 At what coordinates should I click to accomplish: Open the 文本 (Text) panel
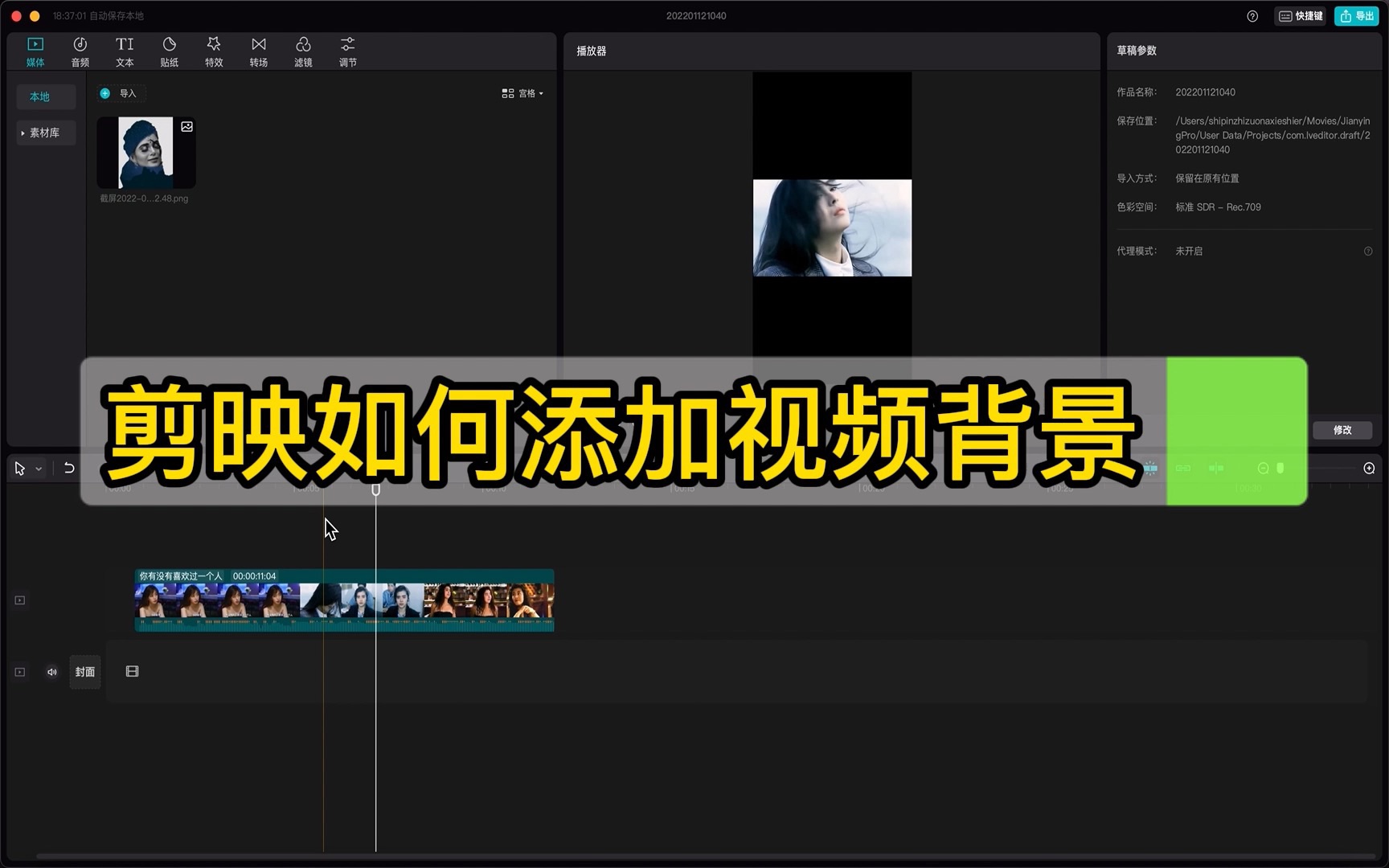point(125,51)
